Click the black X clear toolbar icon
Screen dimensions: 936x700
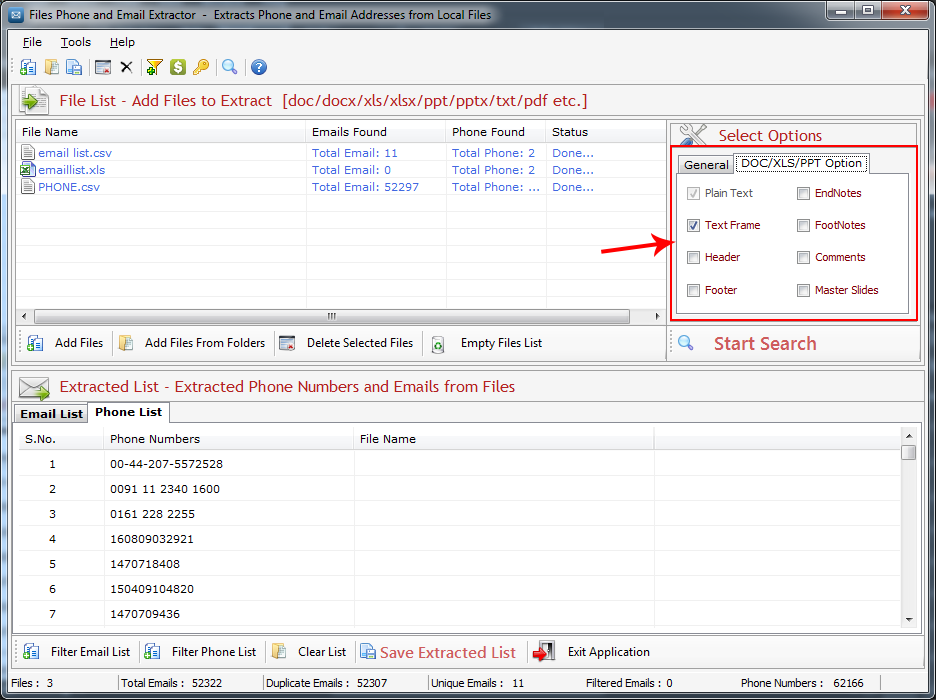pyautogui.click(x=126, y=67)
